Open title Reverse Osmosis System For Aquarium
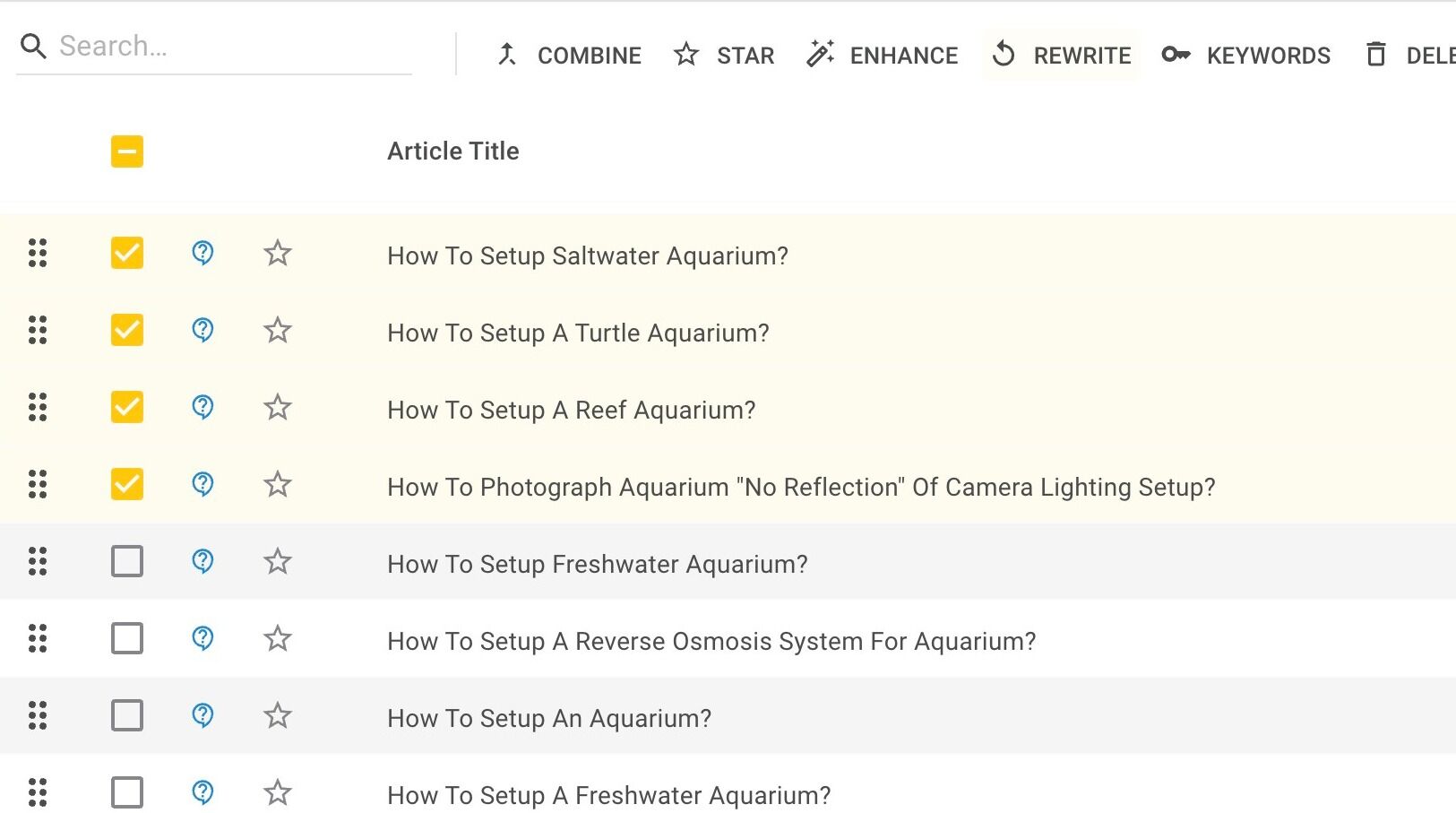This screenshot has width=1456, height=813. (x=711, y=642)
